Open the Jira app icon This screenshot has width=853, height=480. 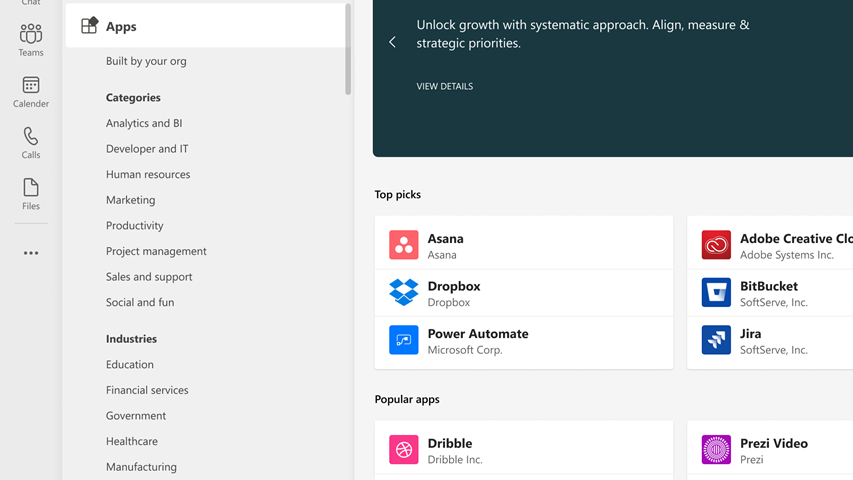pos(716,340)
